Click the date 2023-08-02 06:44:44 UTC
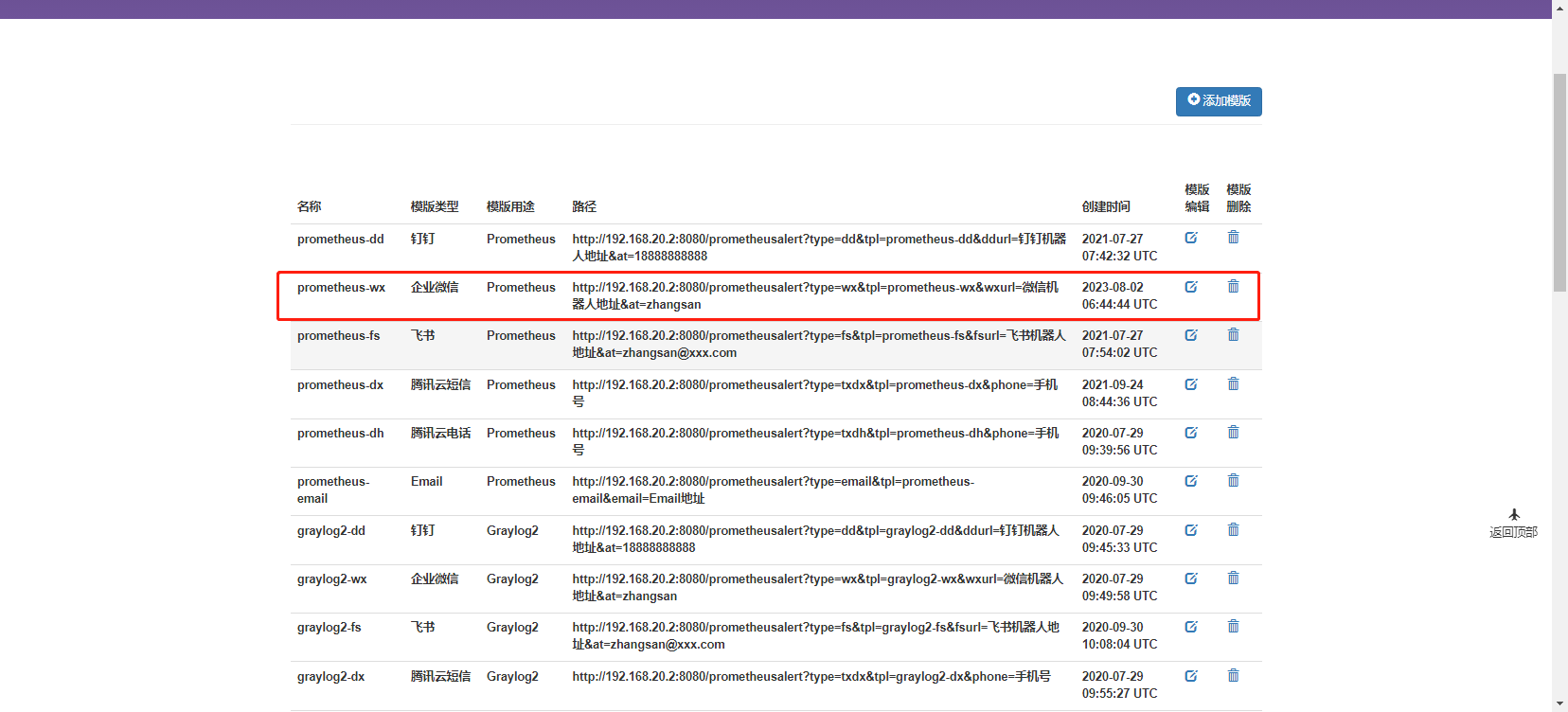 1120,295
